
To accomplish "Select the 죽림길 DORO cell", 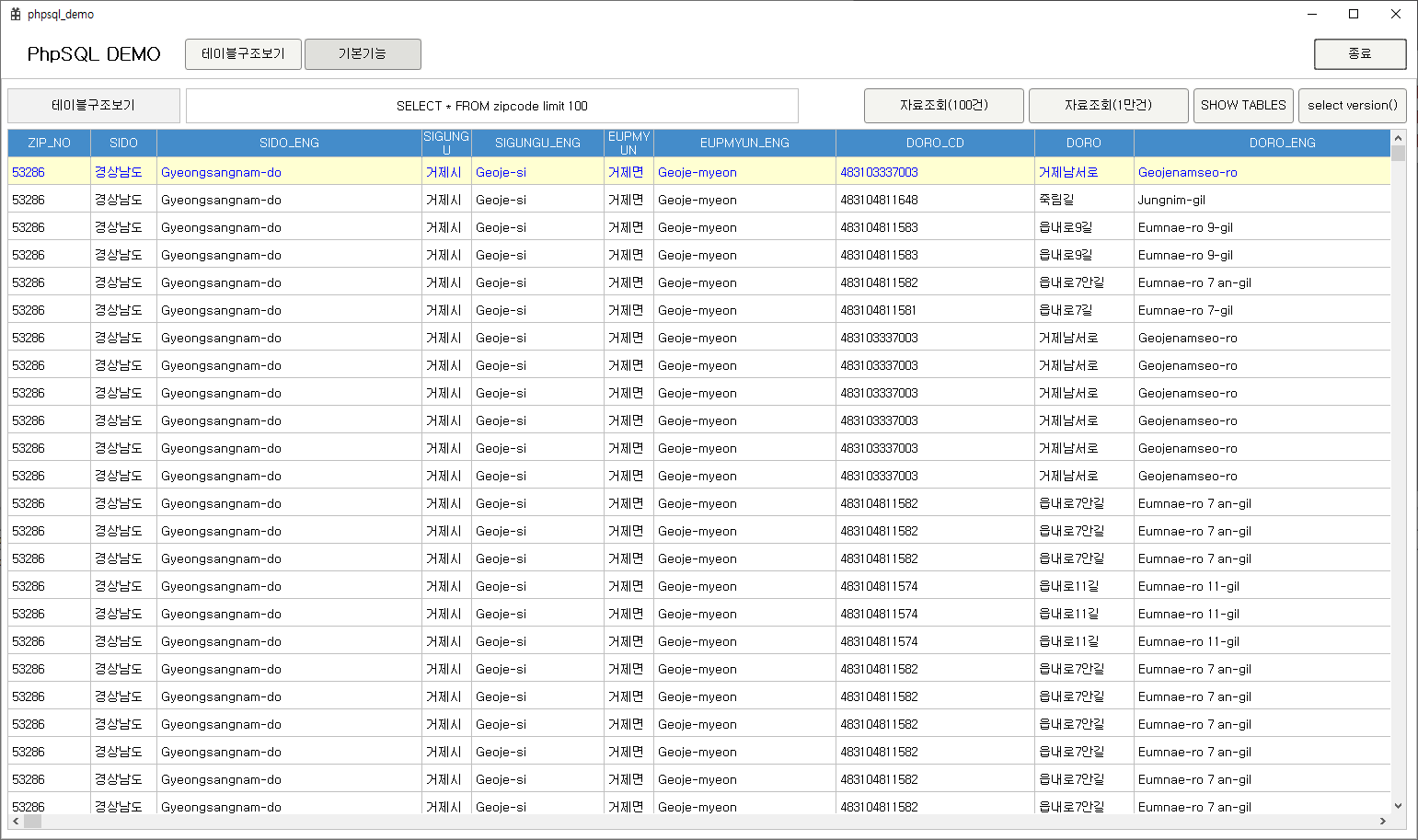I will pos(1084,200).
